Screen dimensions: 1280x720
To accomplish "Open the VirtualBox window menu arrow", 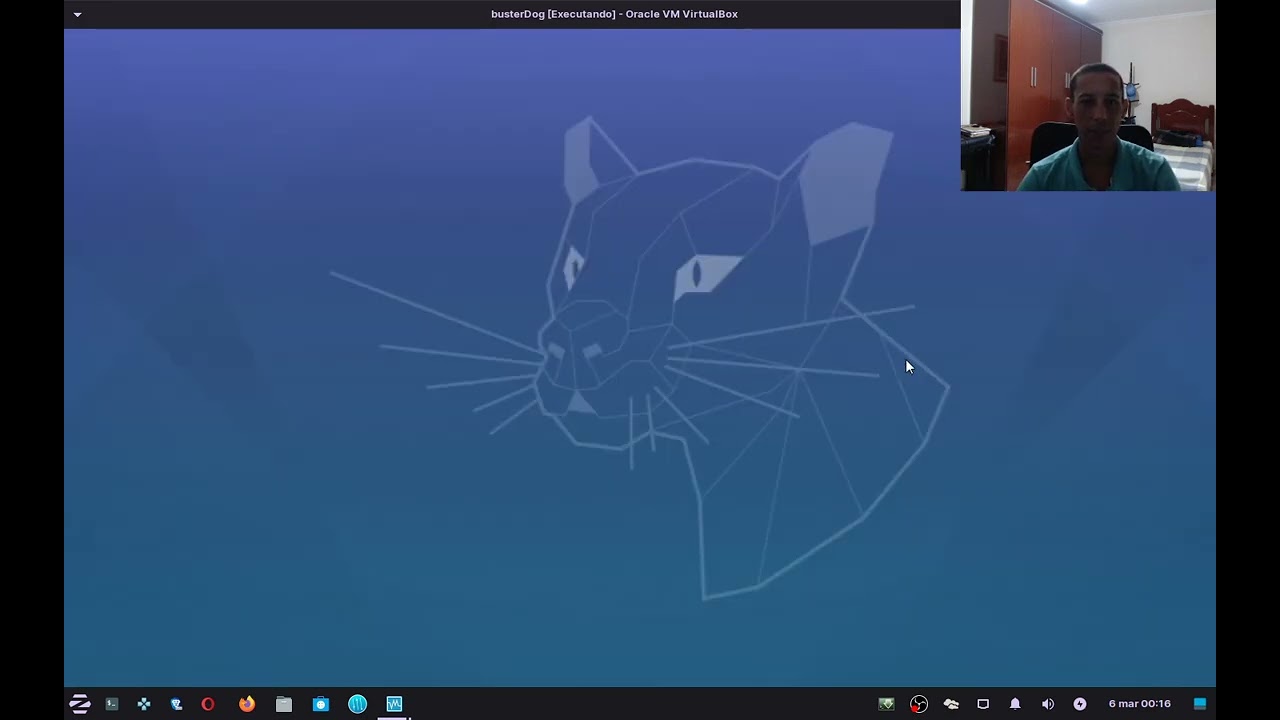I will click(x=77, y=14).
